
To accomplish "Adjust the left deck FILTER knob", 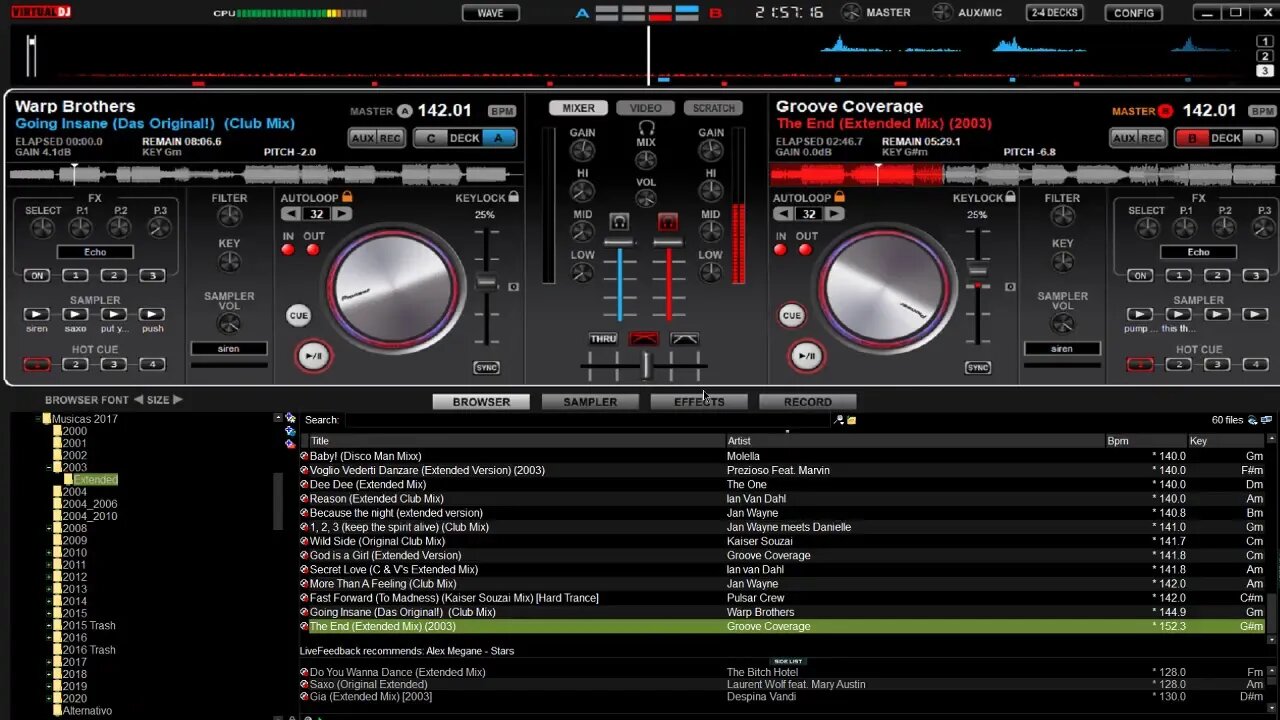I will tap(229, 217).
